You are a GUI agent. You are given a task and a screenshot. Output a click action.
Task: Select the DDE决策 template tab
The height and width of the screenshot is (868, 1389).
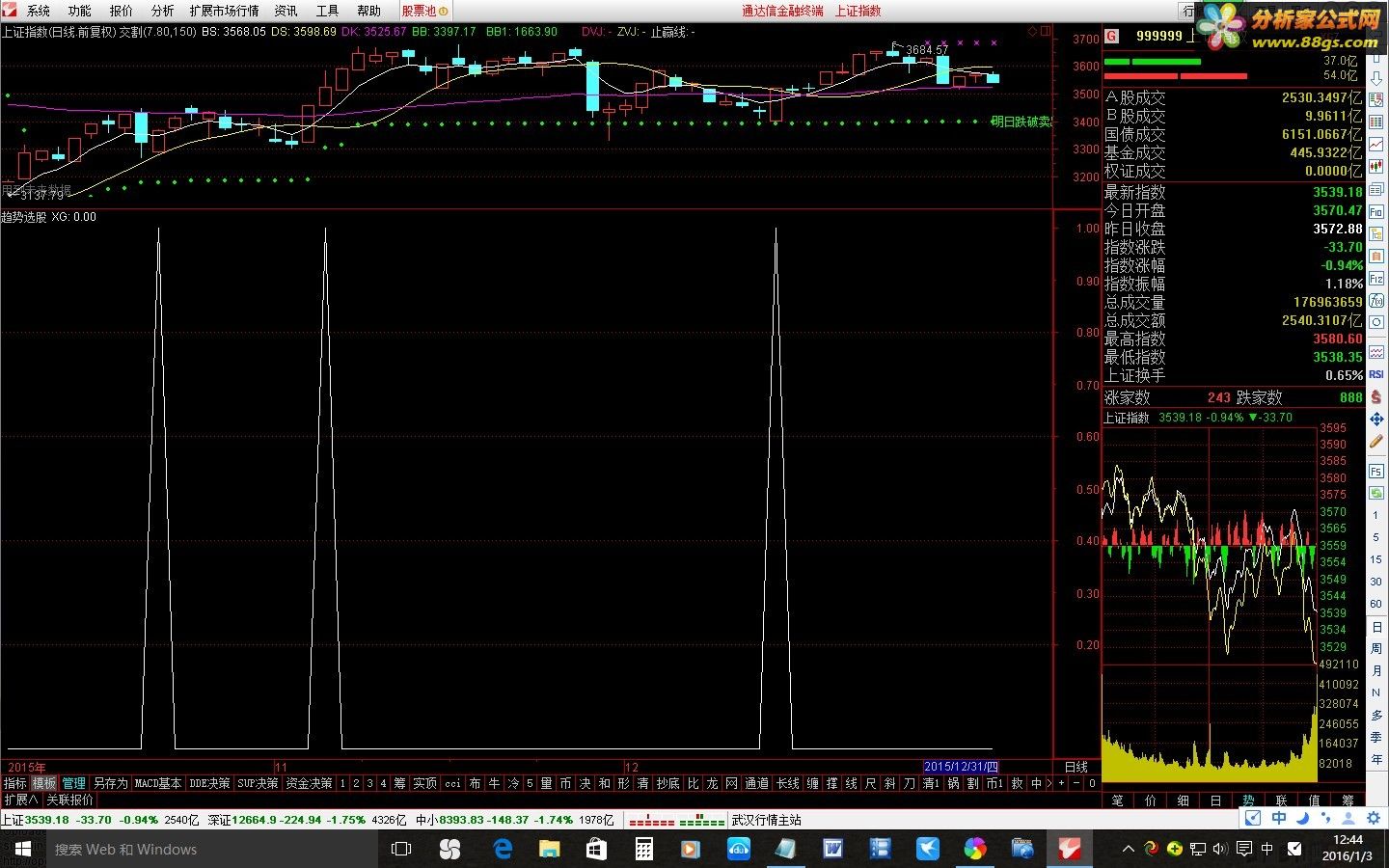point(209,783)
